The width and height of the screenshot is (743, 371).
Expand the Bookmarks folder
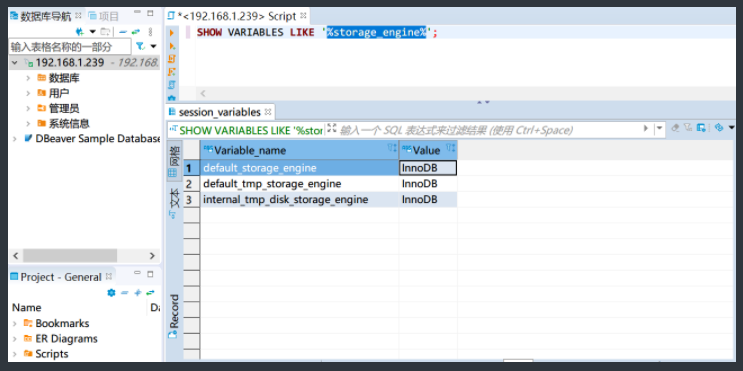(15, 324)
